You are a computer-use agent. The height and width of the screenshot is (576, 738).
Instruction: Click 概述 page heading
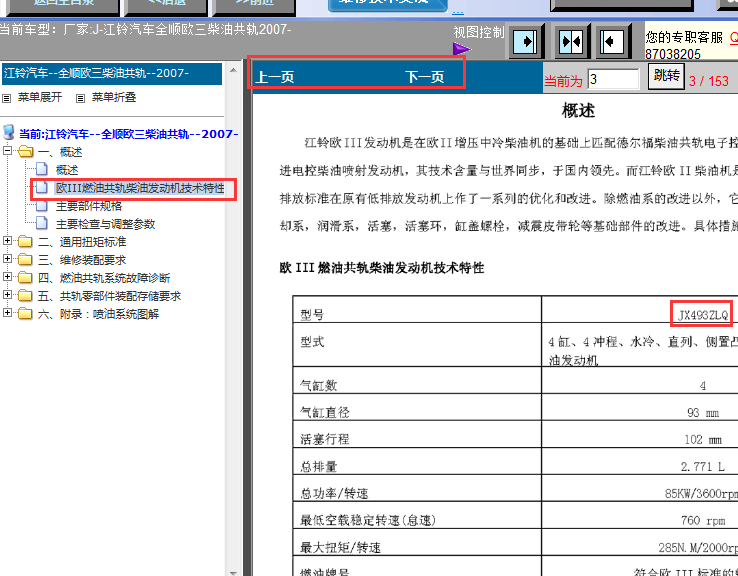point(578,111)
